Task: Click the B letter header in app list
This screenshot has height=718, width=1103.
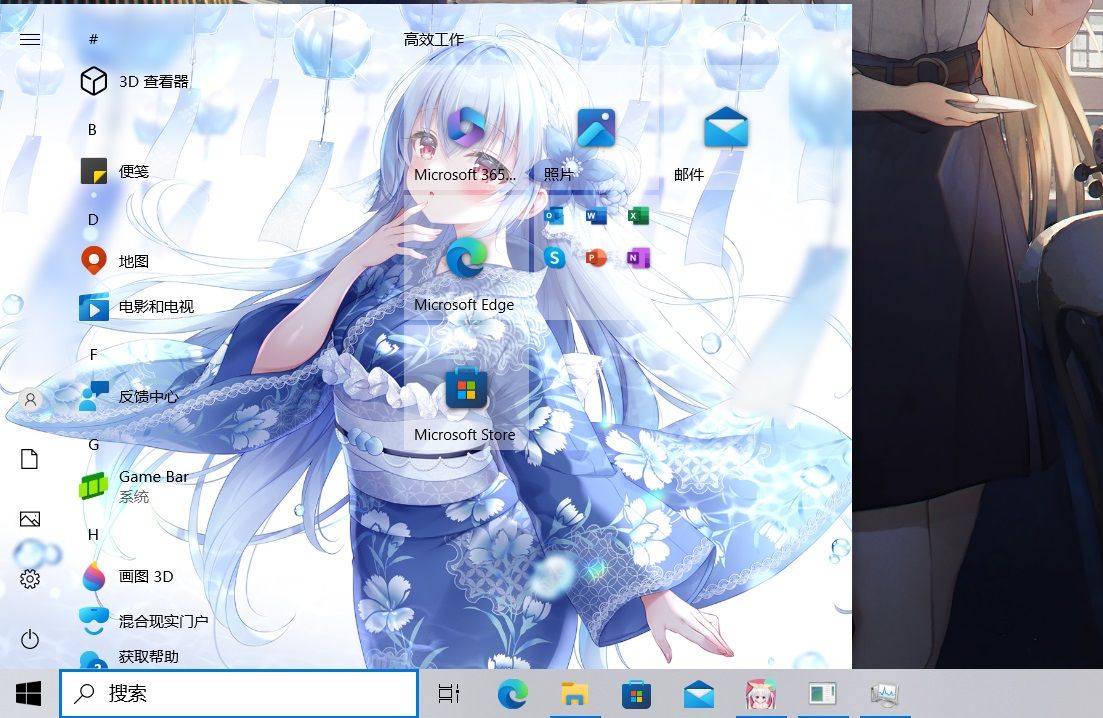Action: point(92,129)
